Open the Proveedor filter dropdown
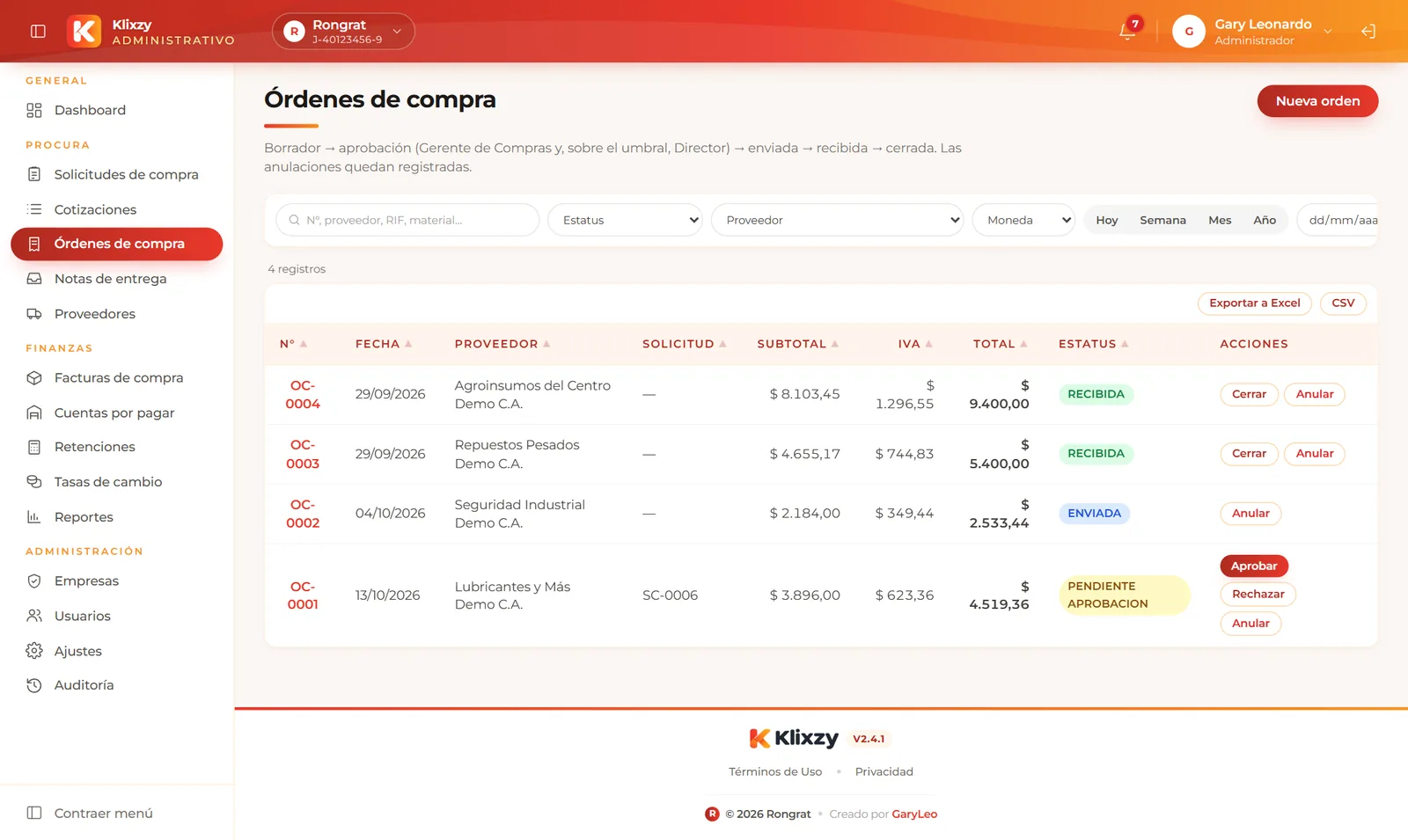Screen dimensions: 1408x840 tap(837, 220)
